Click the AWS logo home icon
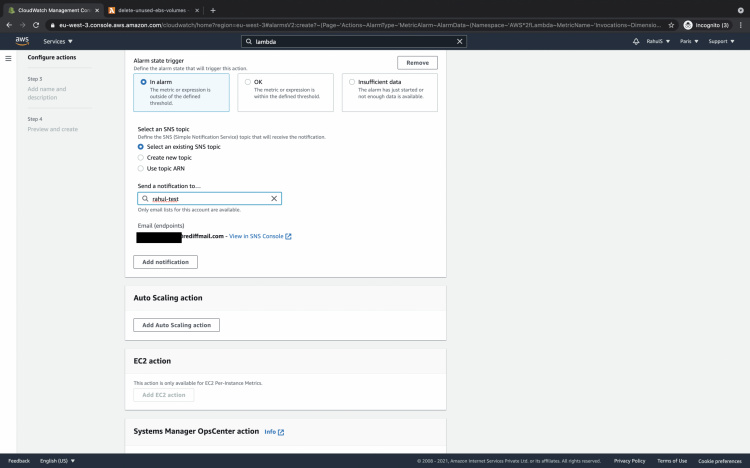The image size is (750, 468). 21,41
